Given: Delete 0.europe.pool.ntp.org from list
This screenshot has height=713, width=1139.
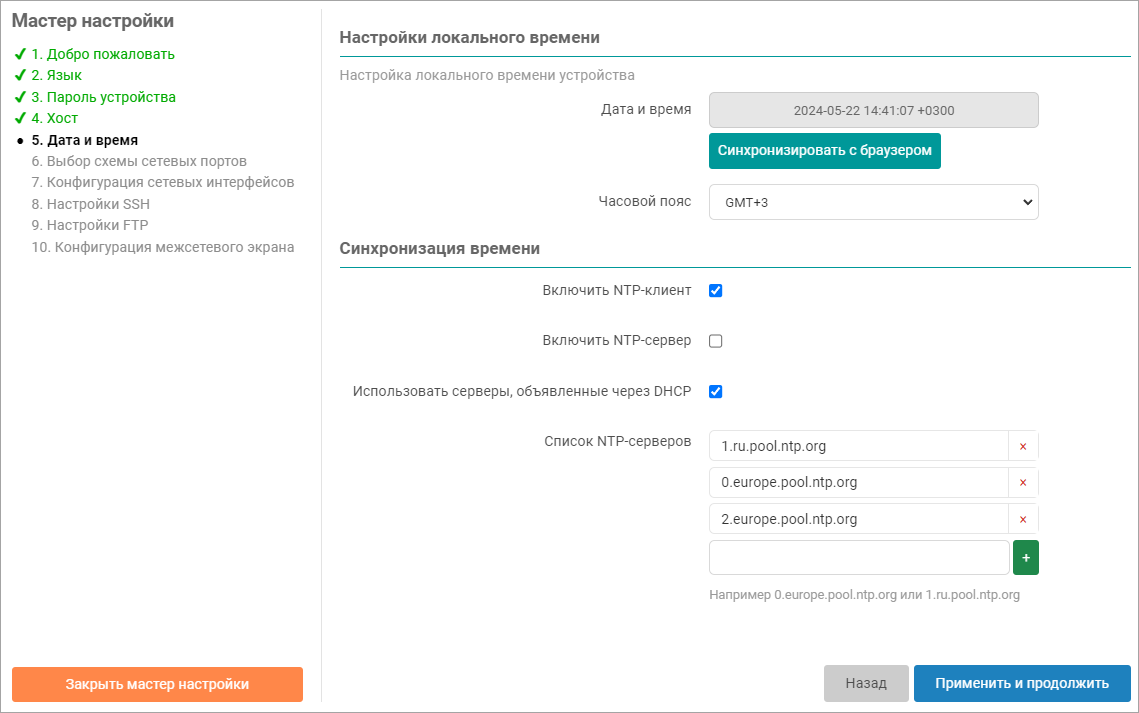Looking at the screenshot, I should tap(1022, 482).
